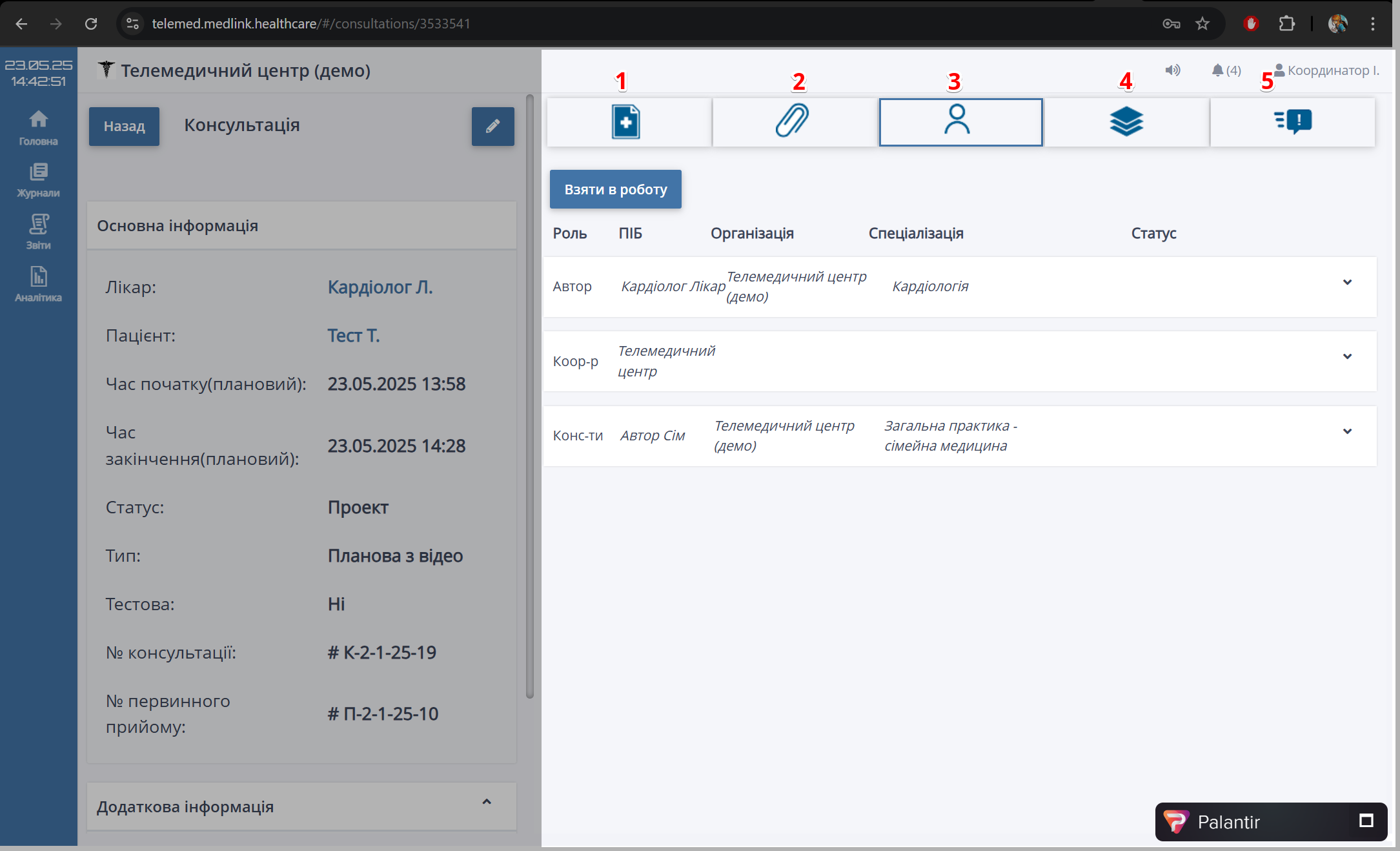
Task: Open the layers stack tab
Action: (1126, 121)
